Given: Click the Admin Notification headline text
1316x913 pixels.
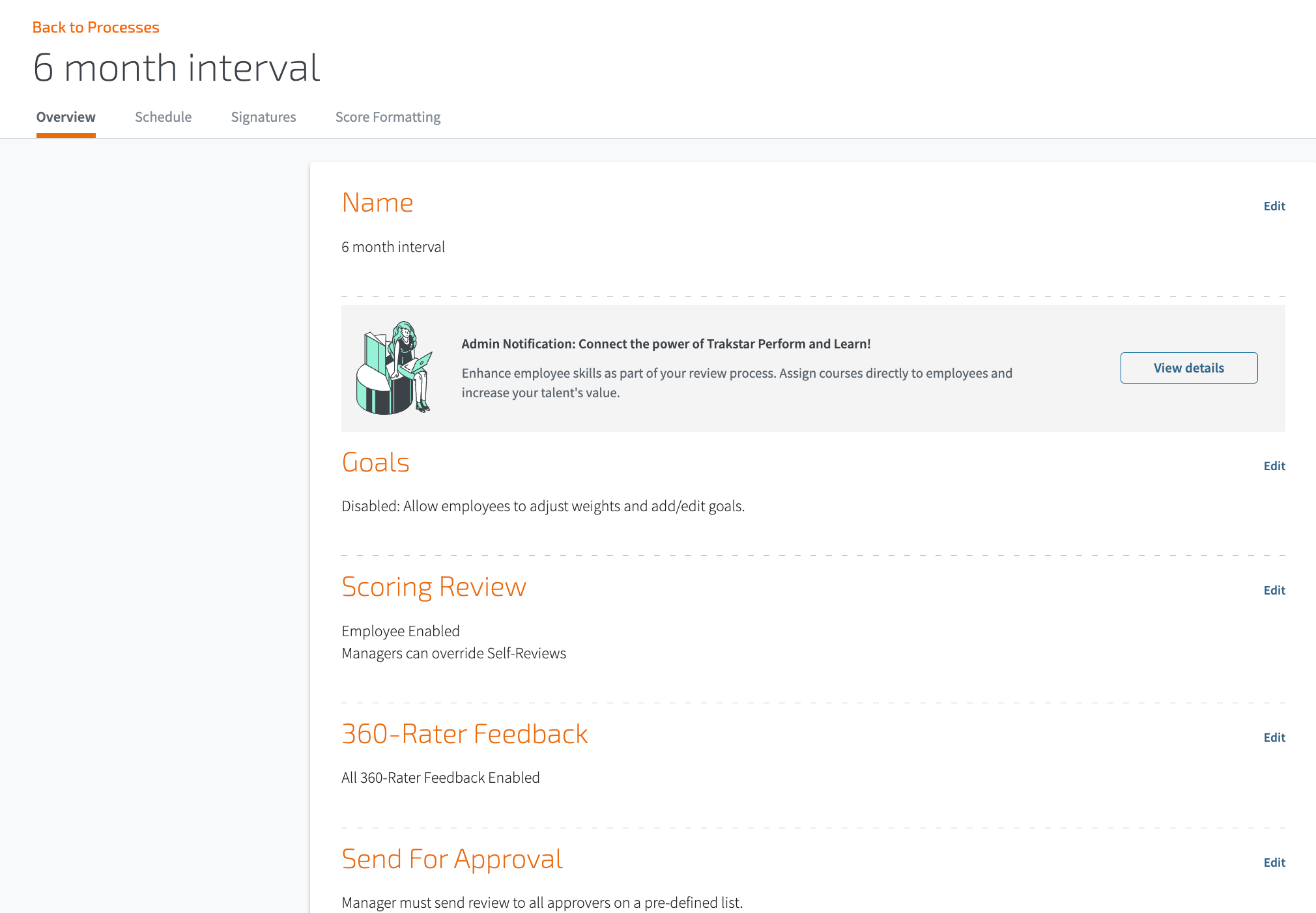Looking at the screenshot, I should point(666,344).
